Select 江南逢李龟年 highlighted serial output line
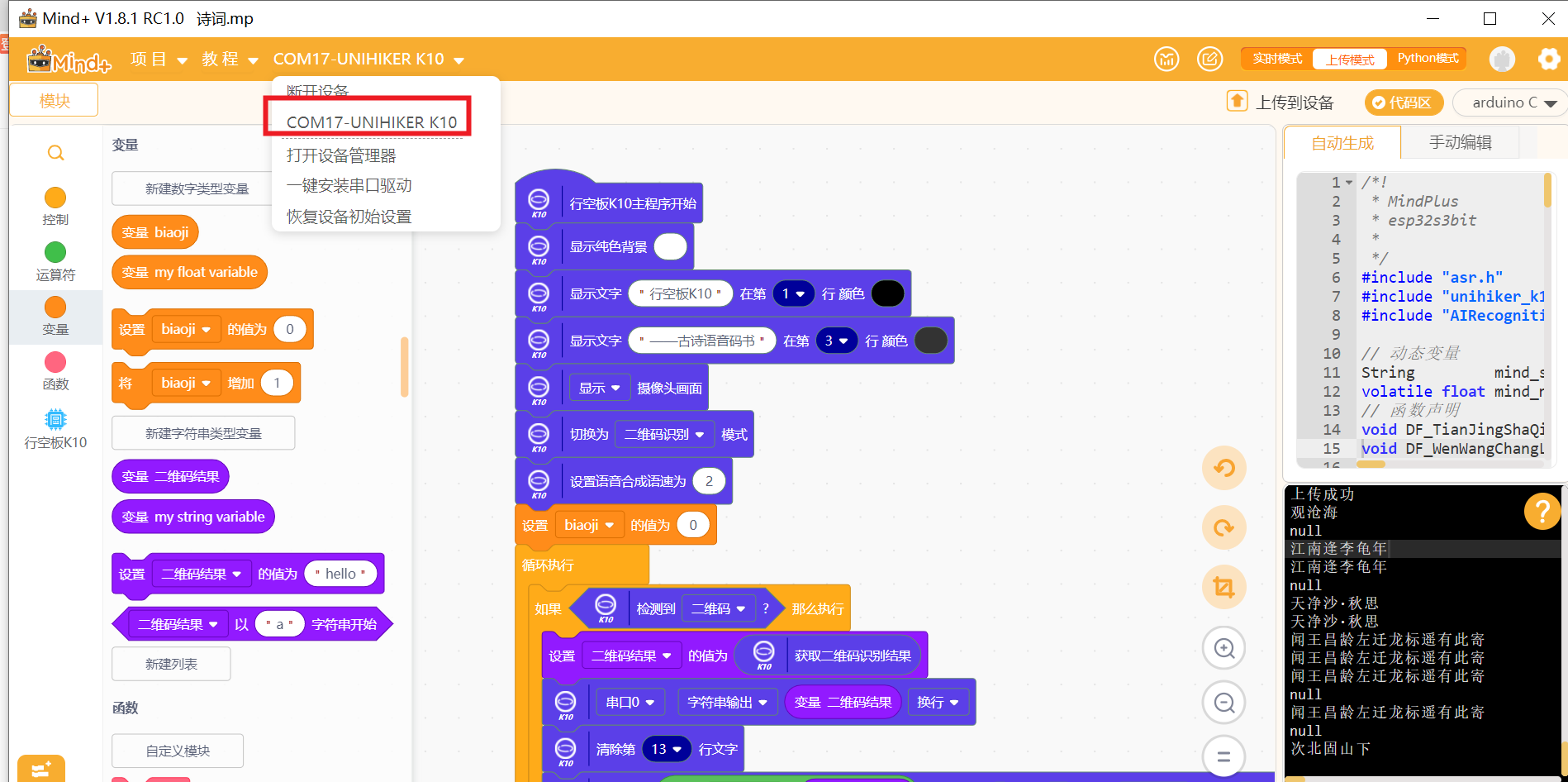The width and height of the screenshot is (1568, 782). [1338, 549]
